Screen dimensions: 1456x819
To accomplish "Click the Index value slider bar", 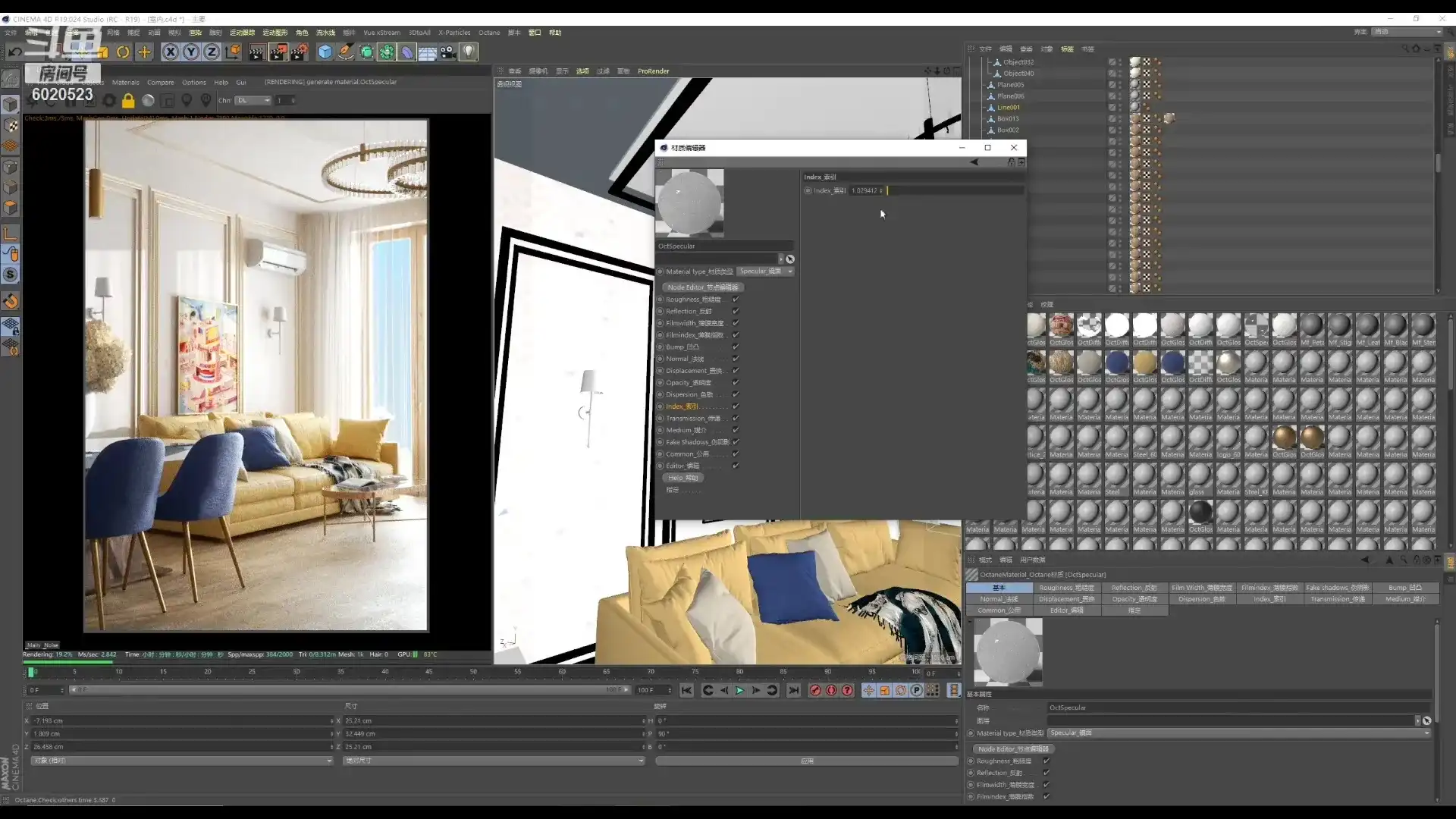I will coord(955,190).
